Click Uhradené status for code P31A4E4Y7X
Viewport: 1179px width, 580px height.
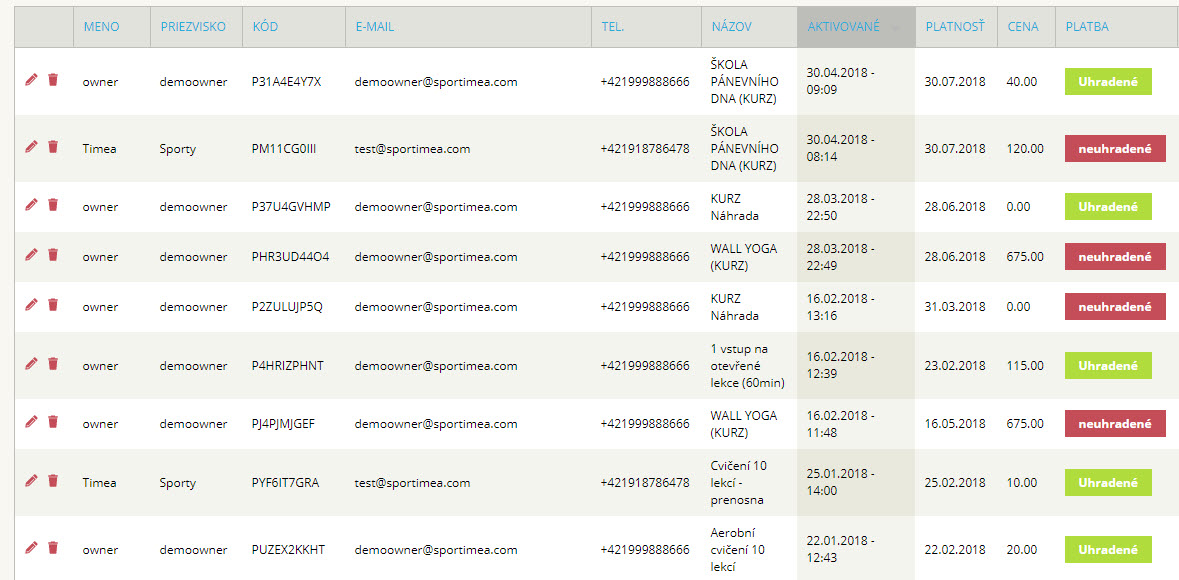pos(1108,82)
